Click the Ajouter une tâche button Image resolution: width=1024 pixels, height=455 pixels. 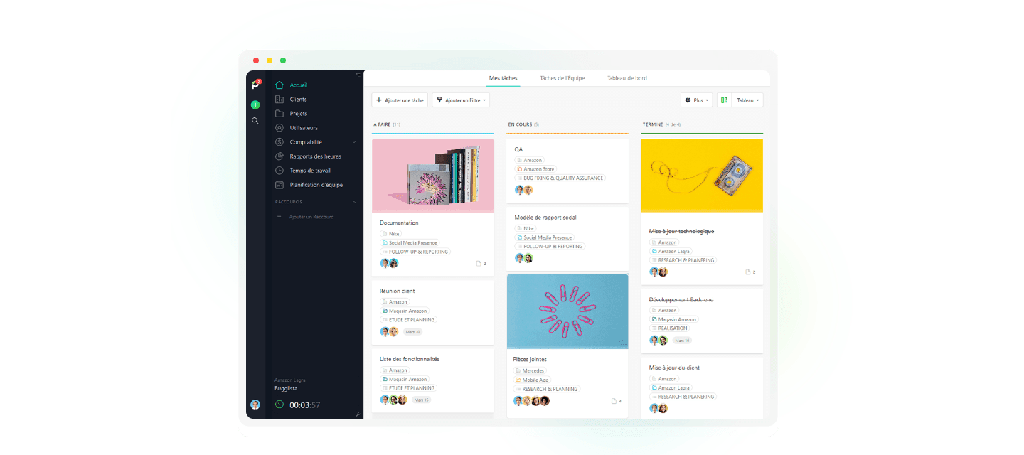pos(400,101)
